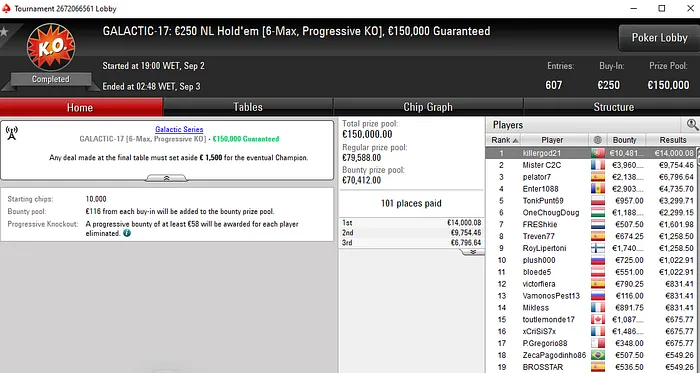Open the Tables tab
Image resolution: width=700 pixels, height=373 pixels.
click(248, 107)
